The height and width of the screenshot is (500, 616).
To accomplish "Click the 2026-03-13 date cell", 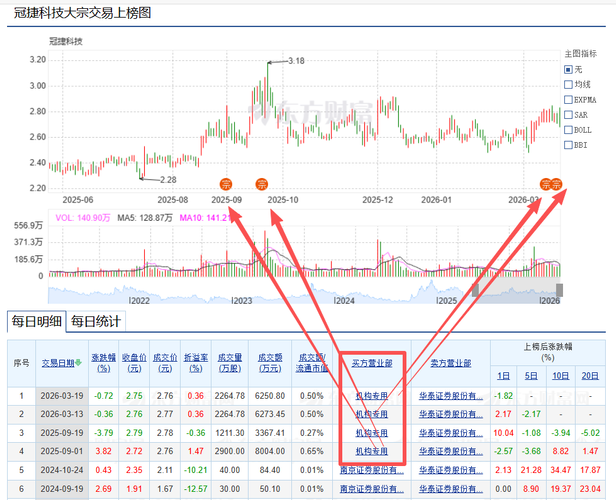I will pyautogui.click(x=62, y=414).
